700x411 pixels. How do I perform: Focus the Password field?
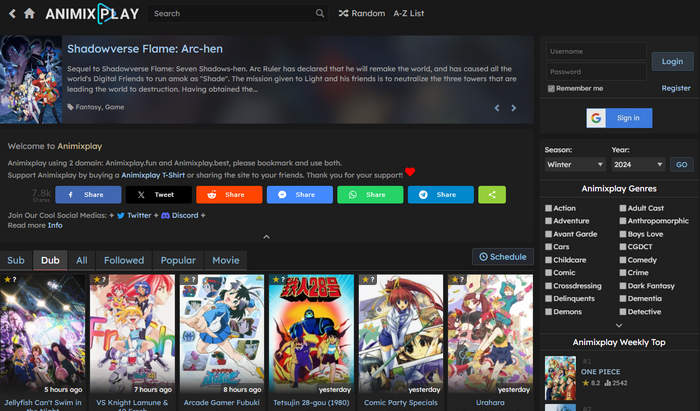596,71
